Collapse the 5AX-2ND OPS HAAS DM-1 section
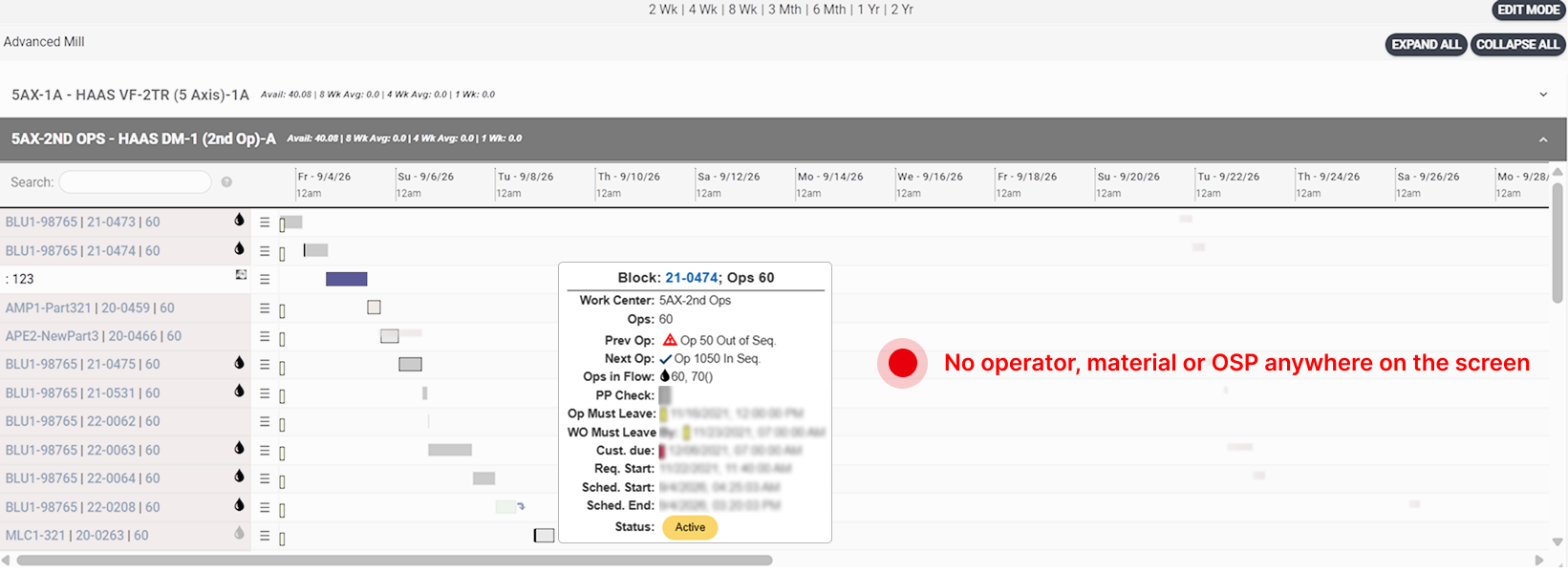 click(x=1543, y=139)
